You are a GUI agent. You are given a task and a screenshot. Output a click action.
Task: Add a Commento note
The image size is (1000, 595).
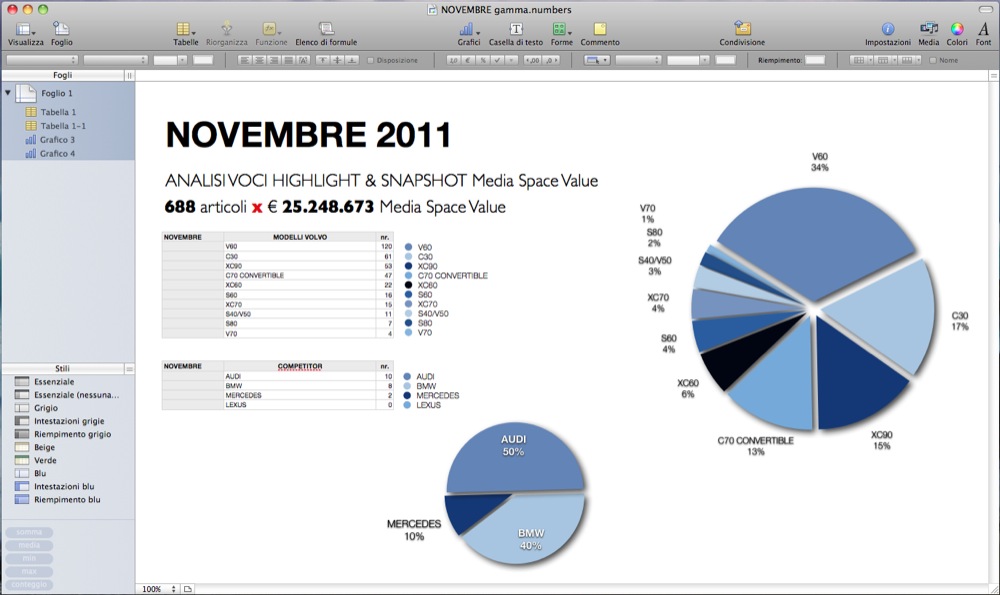(x=600, y=30)
